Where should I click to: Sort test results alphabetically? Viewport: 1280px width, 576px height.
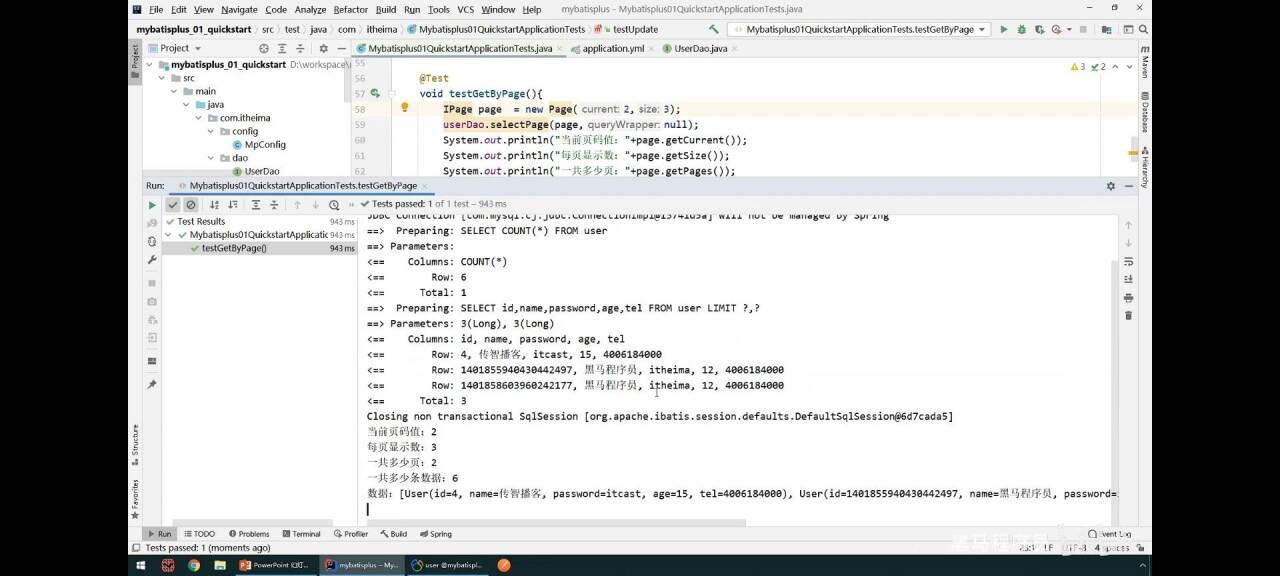[x=214, y=204]
